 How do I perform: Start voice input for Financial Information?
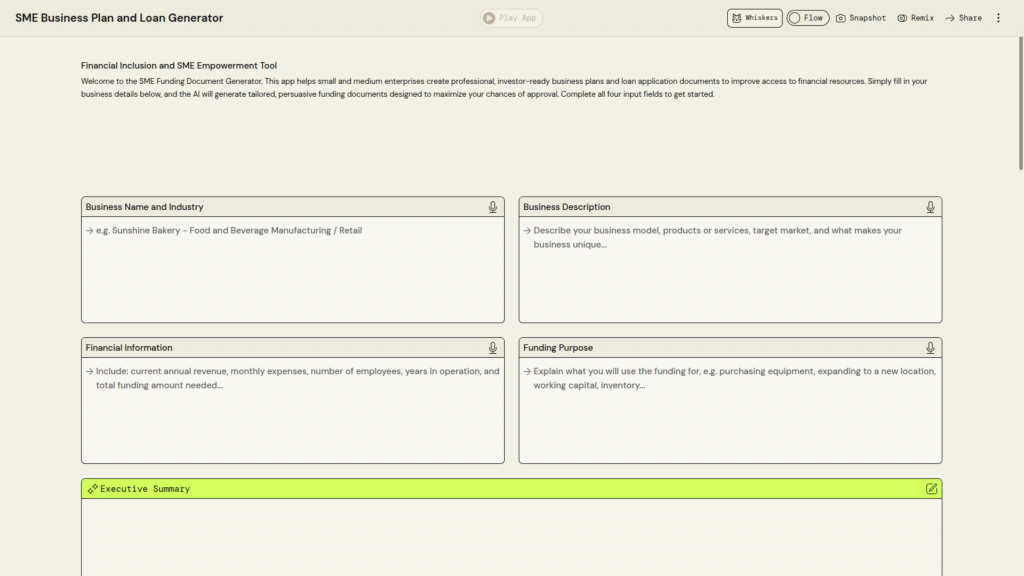click(493, 348)
